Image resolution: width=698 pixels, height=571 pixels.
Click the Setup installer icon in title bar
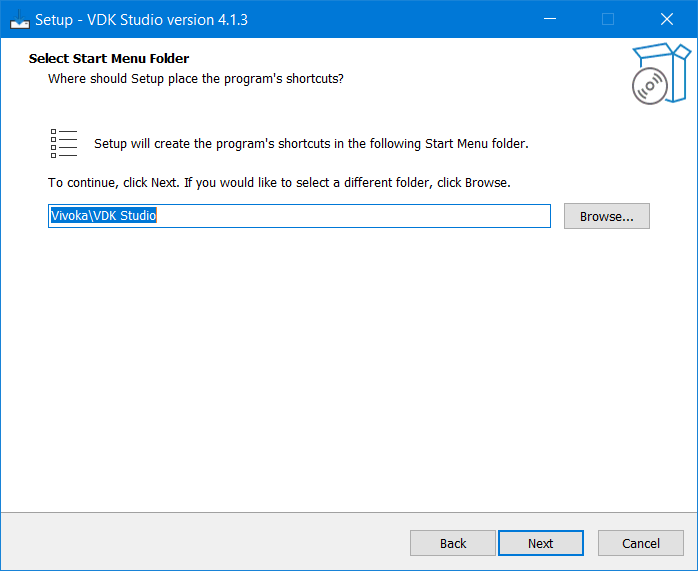point(19,19)
